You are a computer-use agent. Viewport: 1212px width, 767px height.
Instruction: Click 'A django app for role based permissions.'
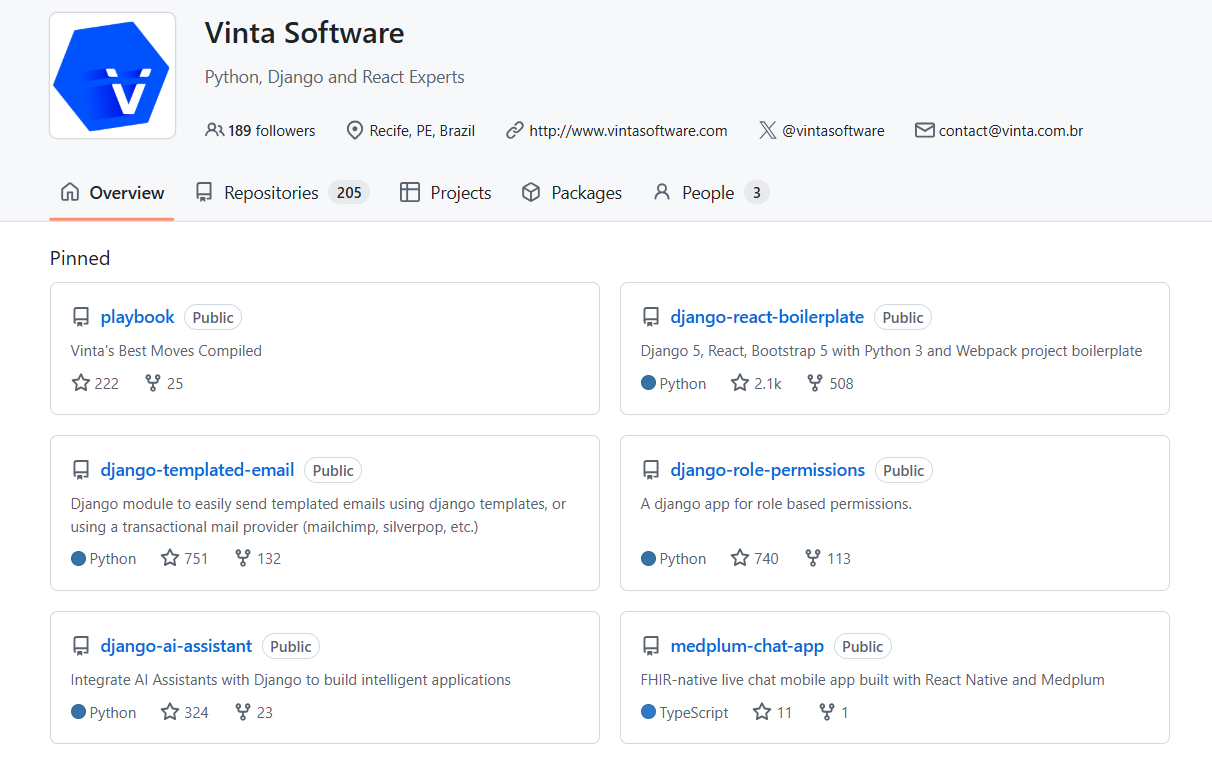(x=776, y=504)
